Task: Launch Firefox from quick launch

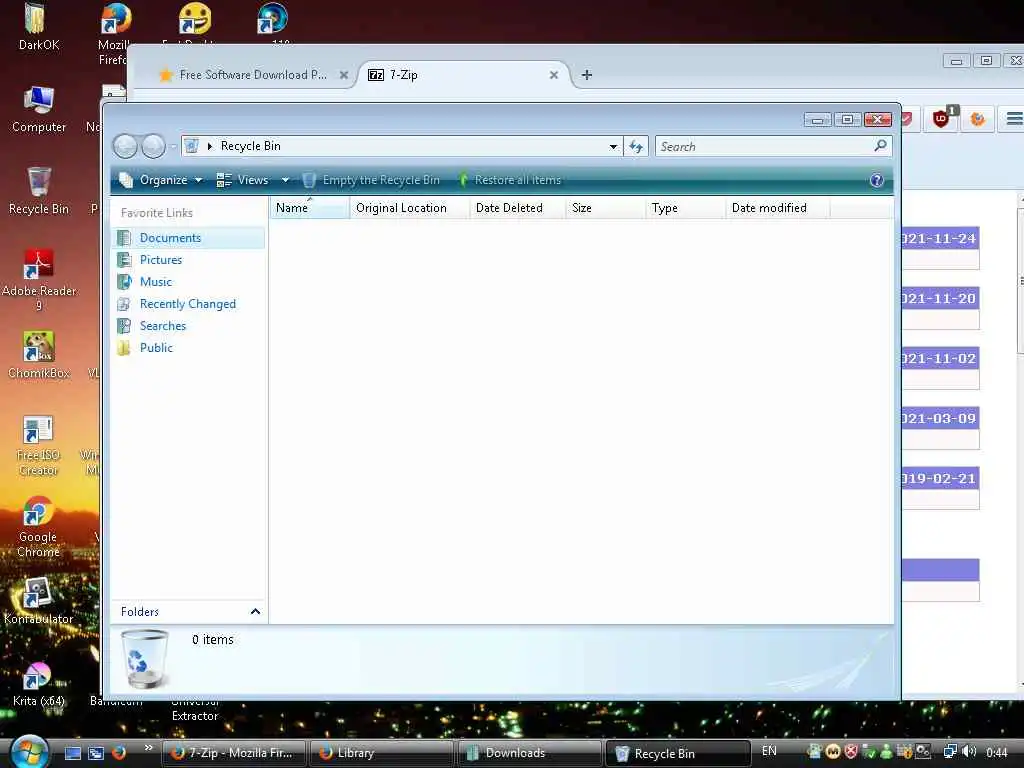Action: [119, 753]
